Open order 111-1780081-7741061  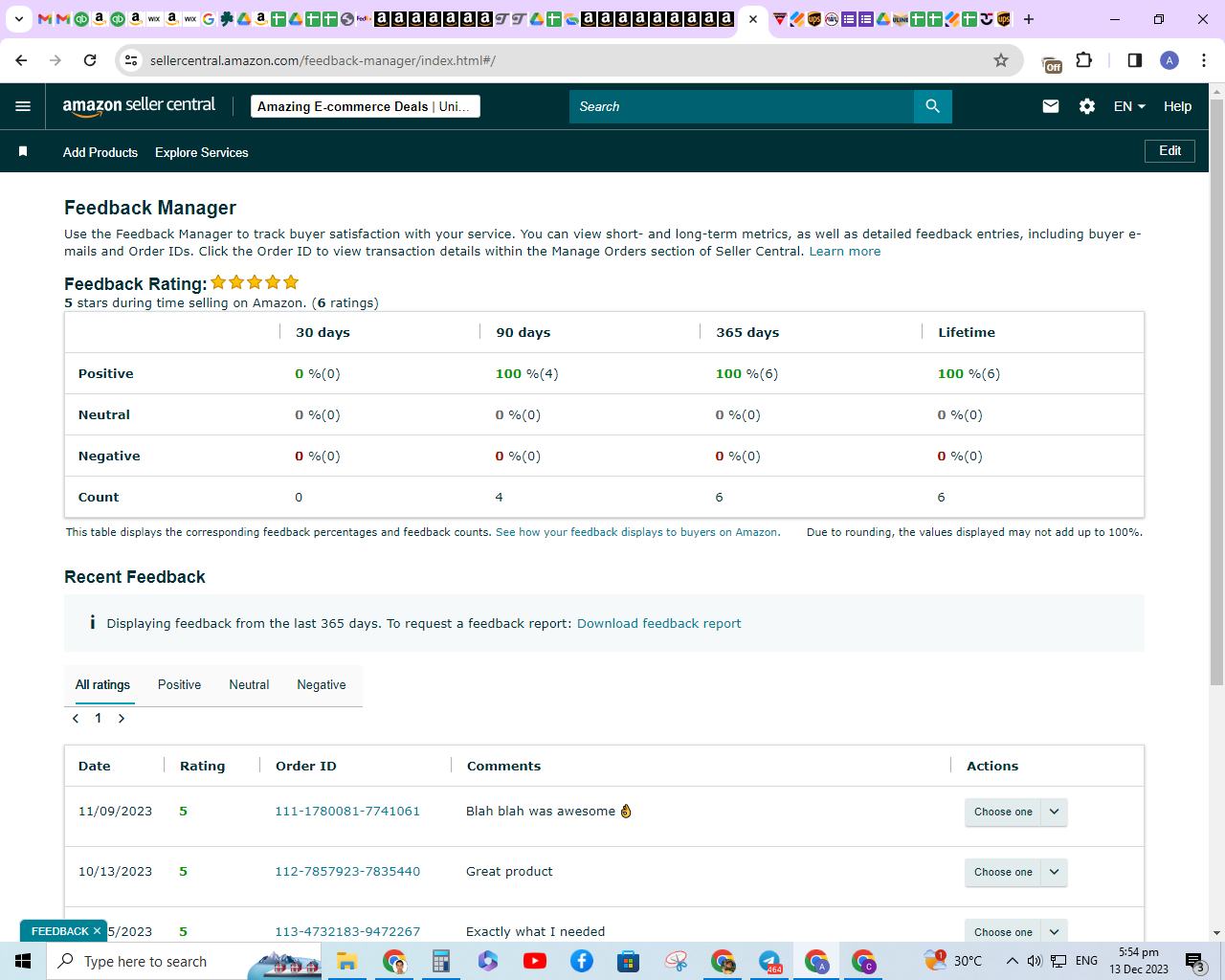coord(347,812)
